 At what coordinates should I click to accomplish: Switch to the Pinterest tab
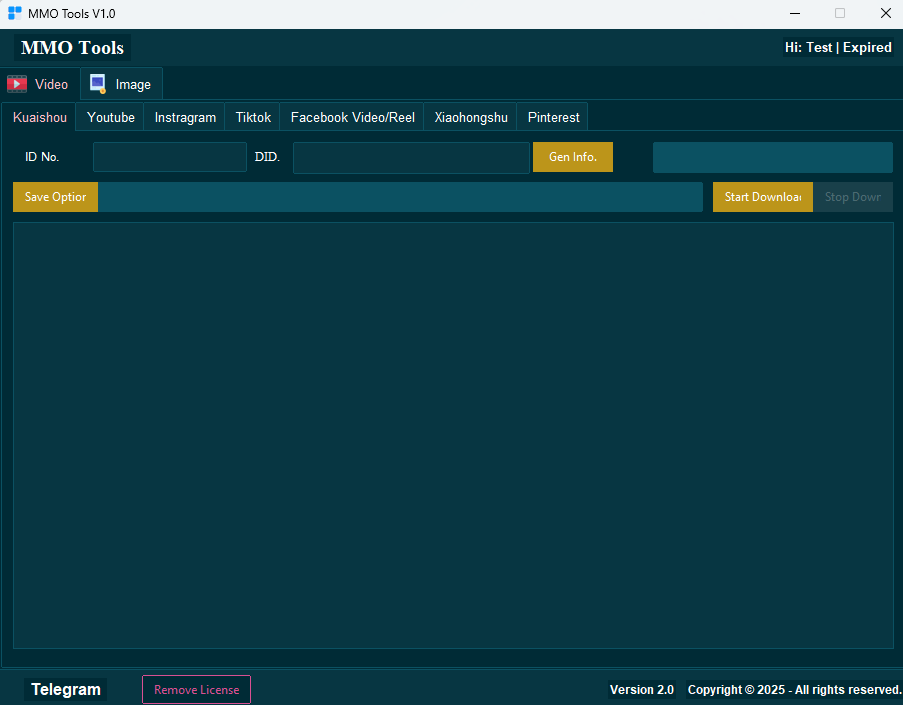pyautogui.click(x=553, y=118)
